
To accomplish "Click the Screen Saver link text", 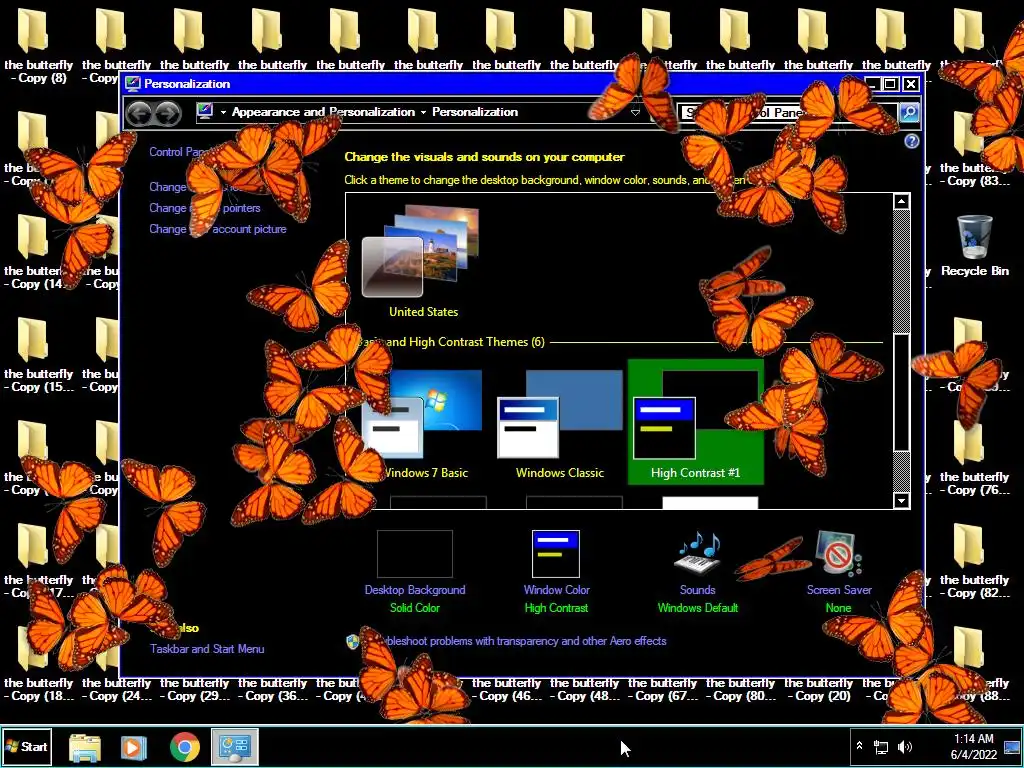I will coord(839,590).
